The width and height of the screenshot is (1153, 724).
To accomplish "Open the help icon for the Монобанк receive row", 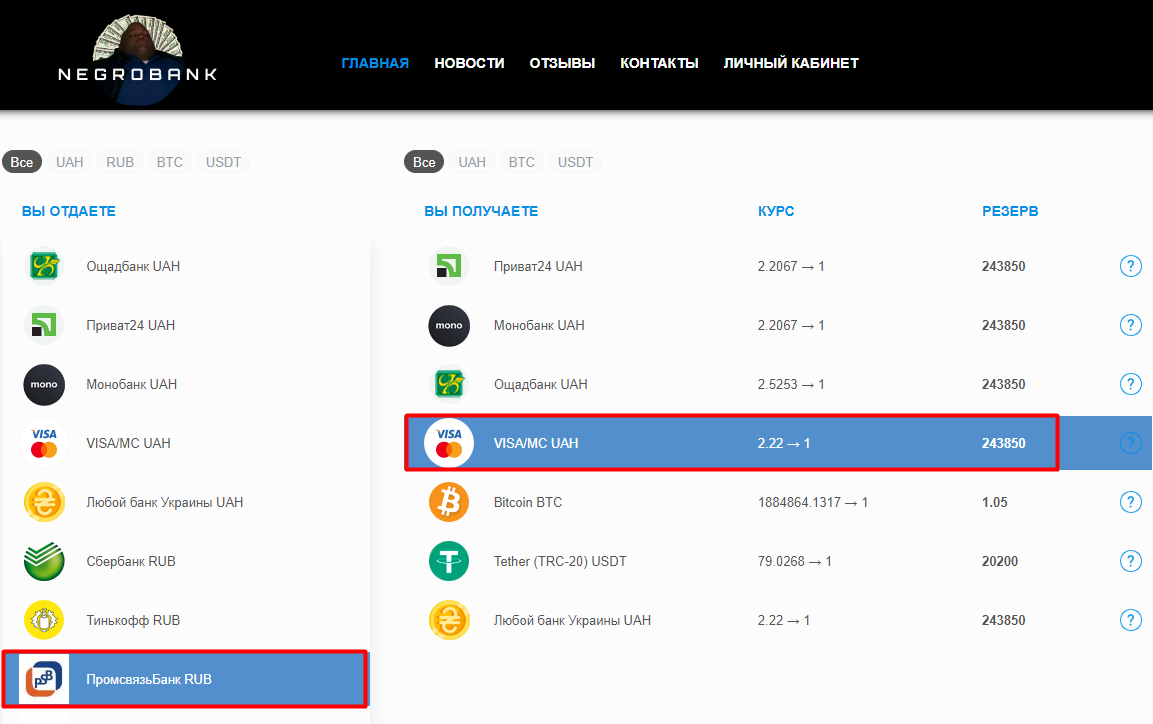I will [x=1130, y=325].
